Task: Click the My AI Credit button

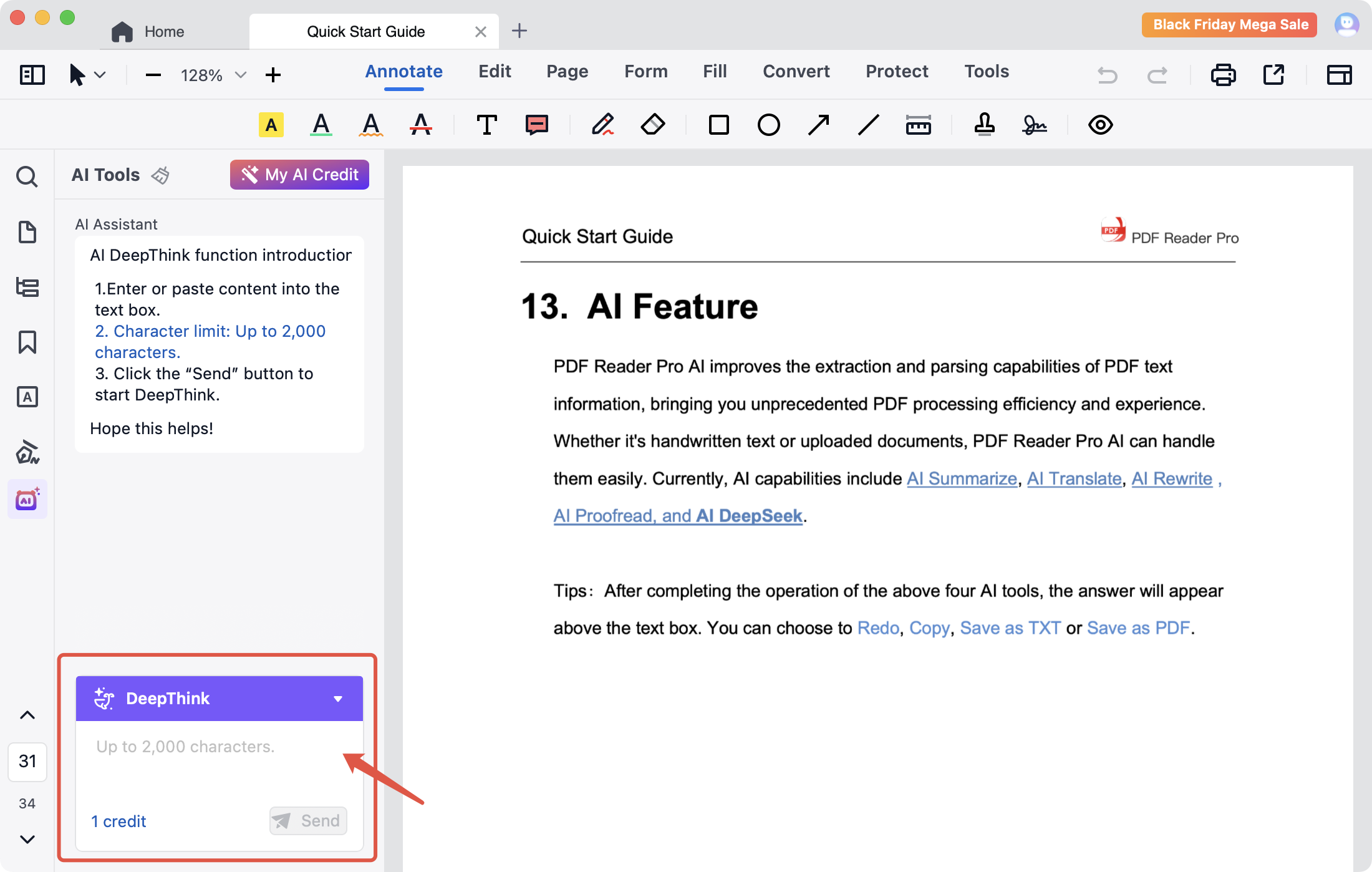Action: (x=299, y=175)
